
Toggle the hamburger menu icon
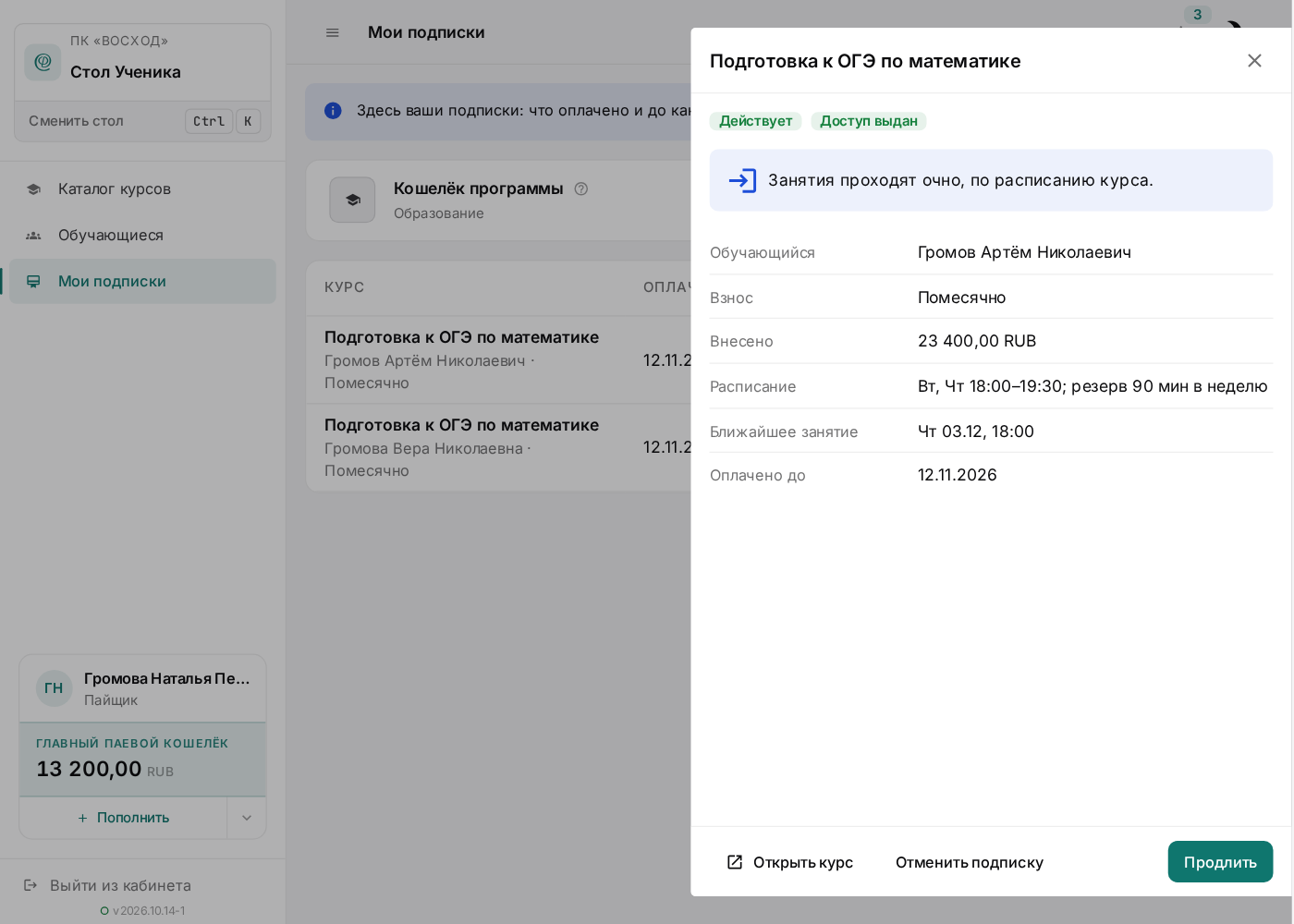[x=333, y=32]
